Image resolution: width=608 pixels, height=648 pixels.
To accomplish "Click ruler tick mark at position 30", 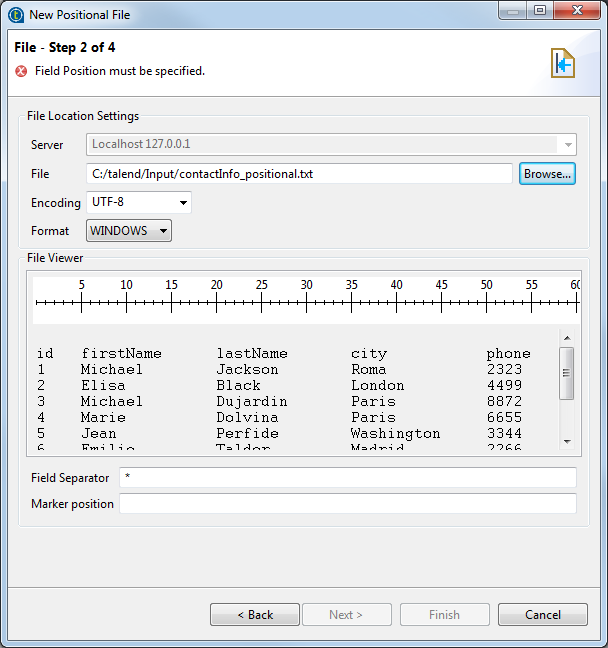I will click(307, 303).
